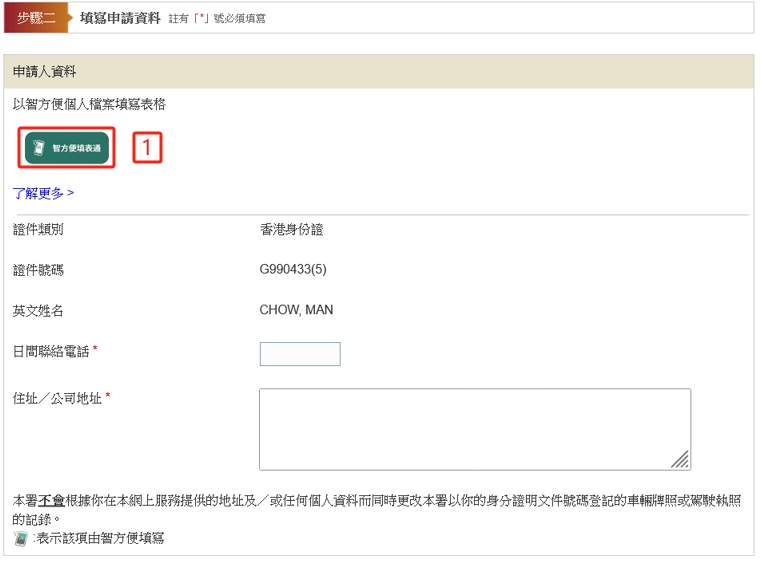Click the phone icon inside the 智方便 button
The image size is (761, 562).
pos(38,148)
